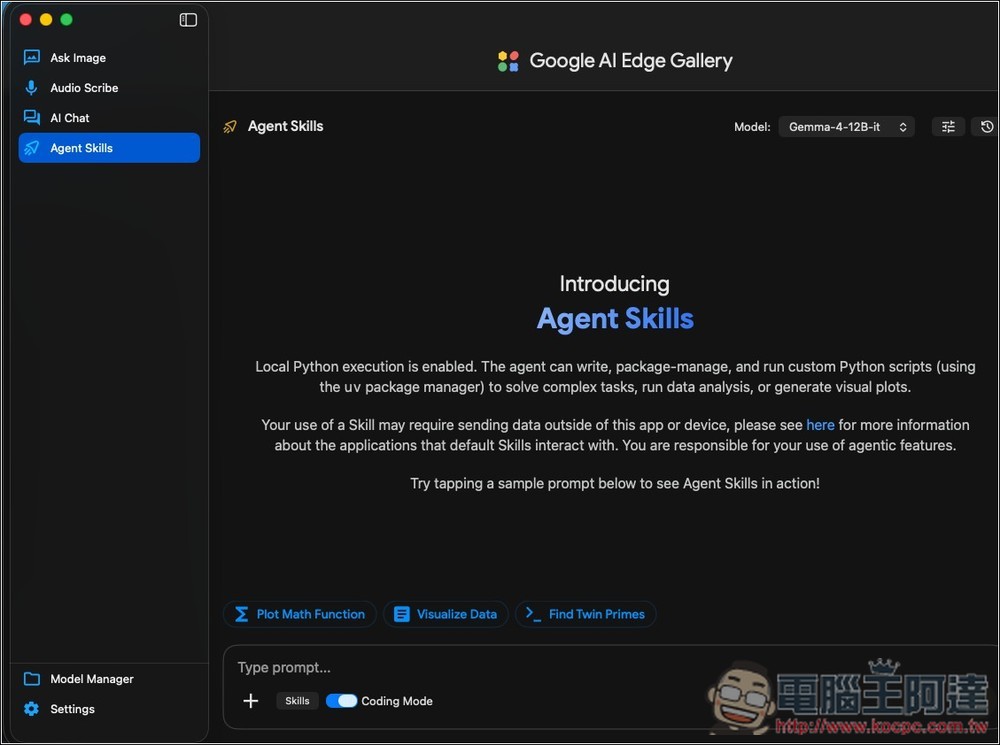The height and width of the screenshot is (745, 1000).
Task: Click the macOS green zoom window button
Action: pos(66,20)
